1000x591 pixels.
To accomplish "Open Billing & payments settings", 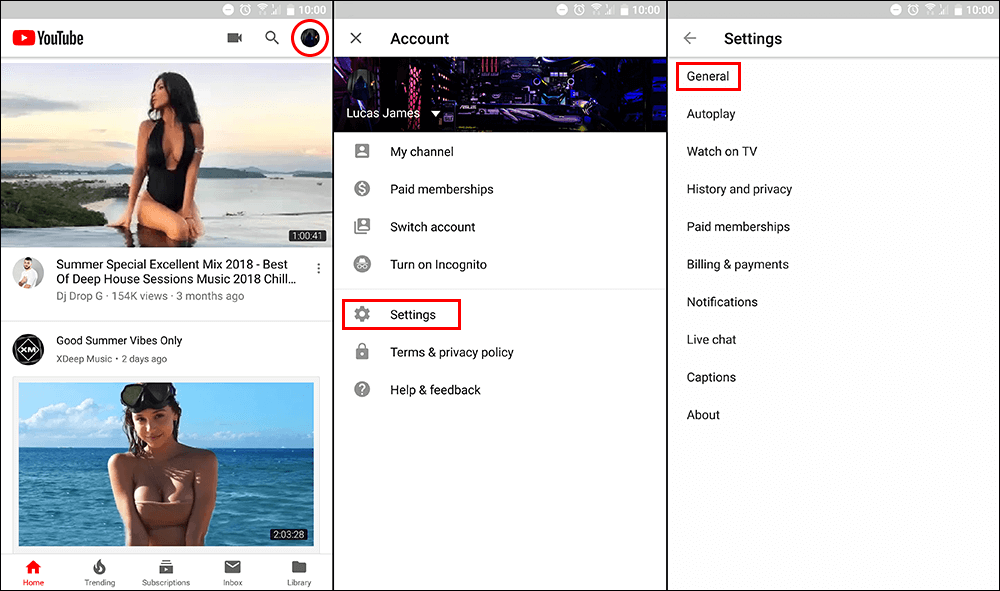I will click(738, 265).
